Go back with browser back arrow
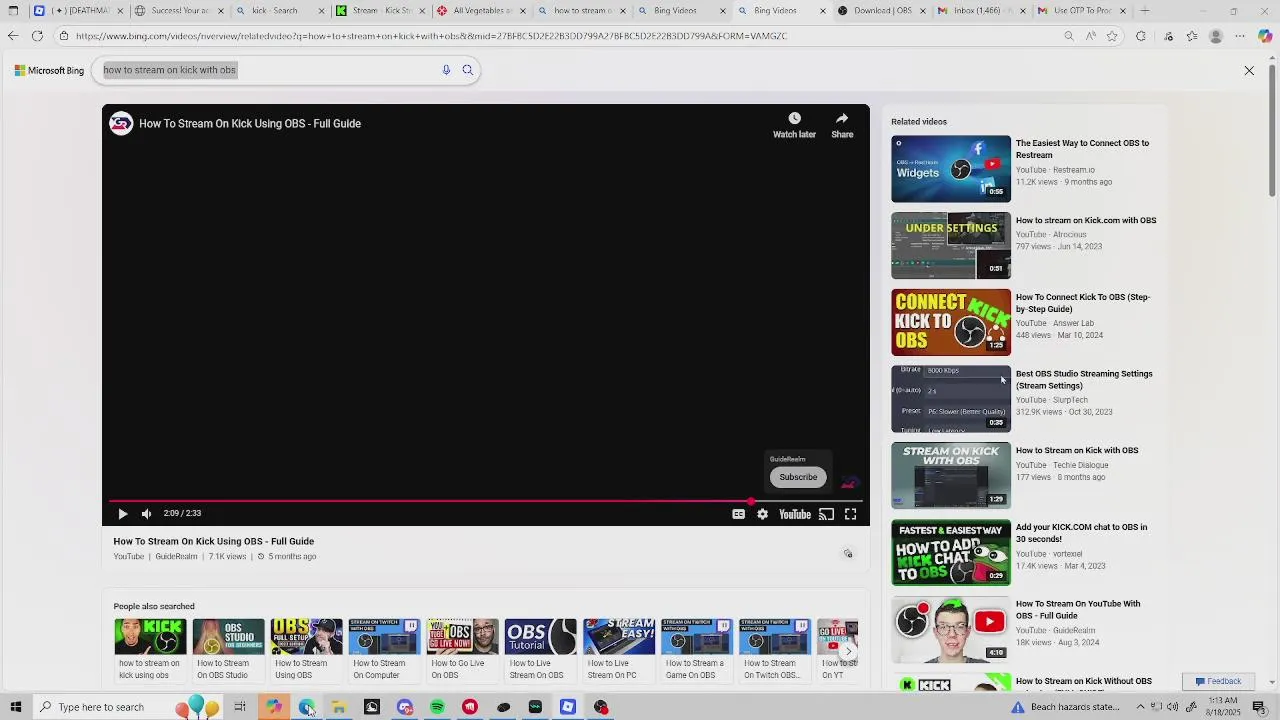Viewport: 1280px width, 720px height. pos(12,36)
